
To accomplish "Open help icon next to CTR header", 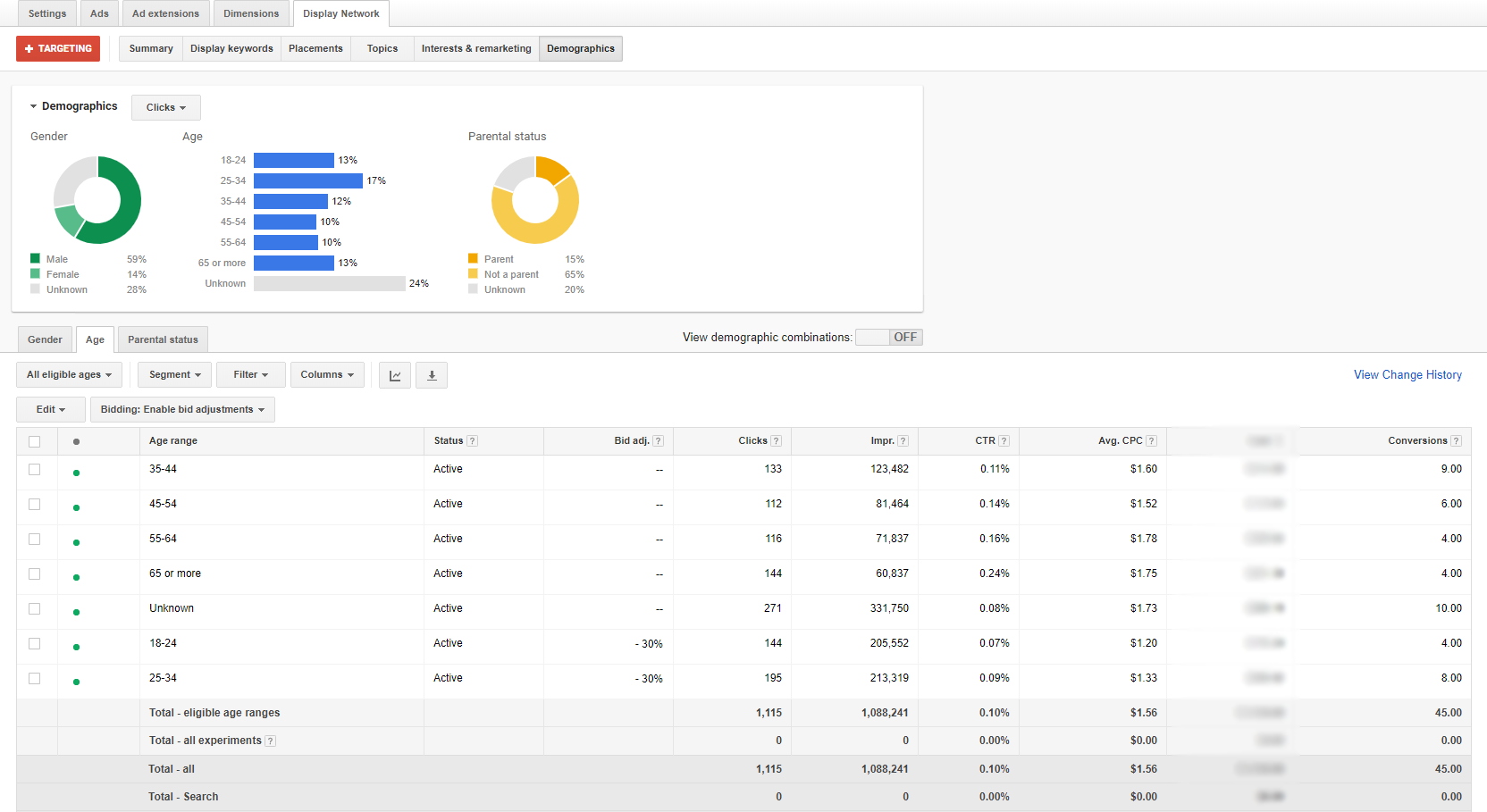I will coord(1004,441).
